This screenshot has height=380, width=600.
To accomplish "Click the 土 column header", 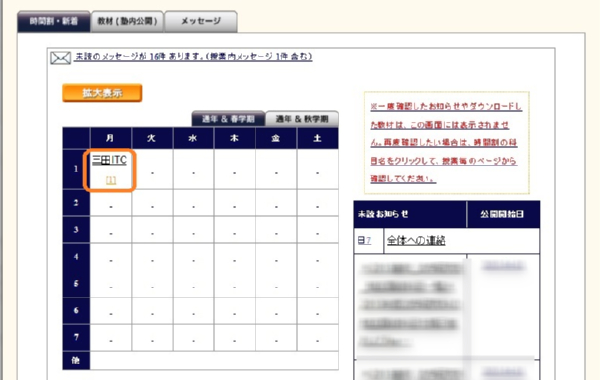I will coord(318,138).
